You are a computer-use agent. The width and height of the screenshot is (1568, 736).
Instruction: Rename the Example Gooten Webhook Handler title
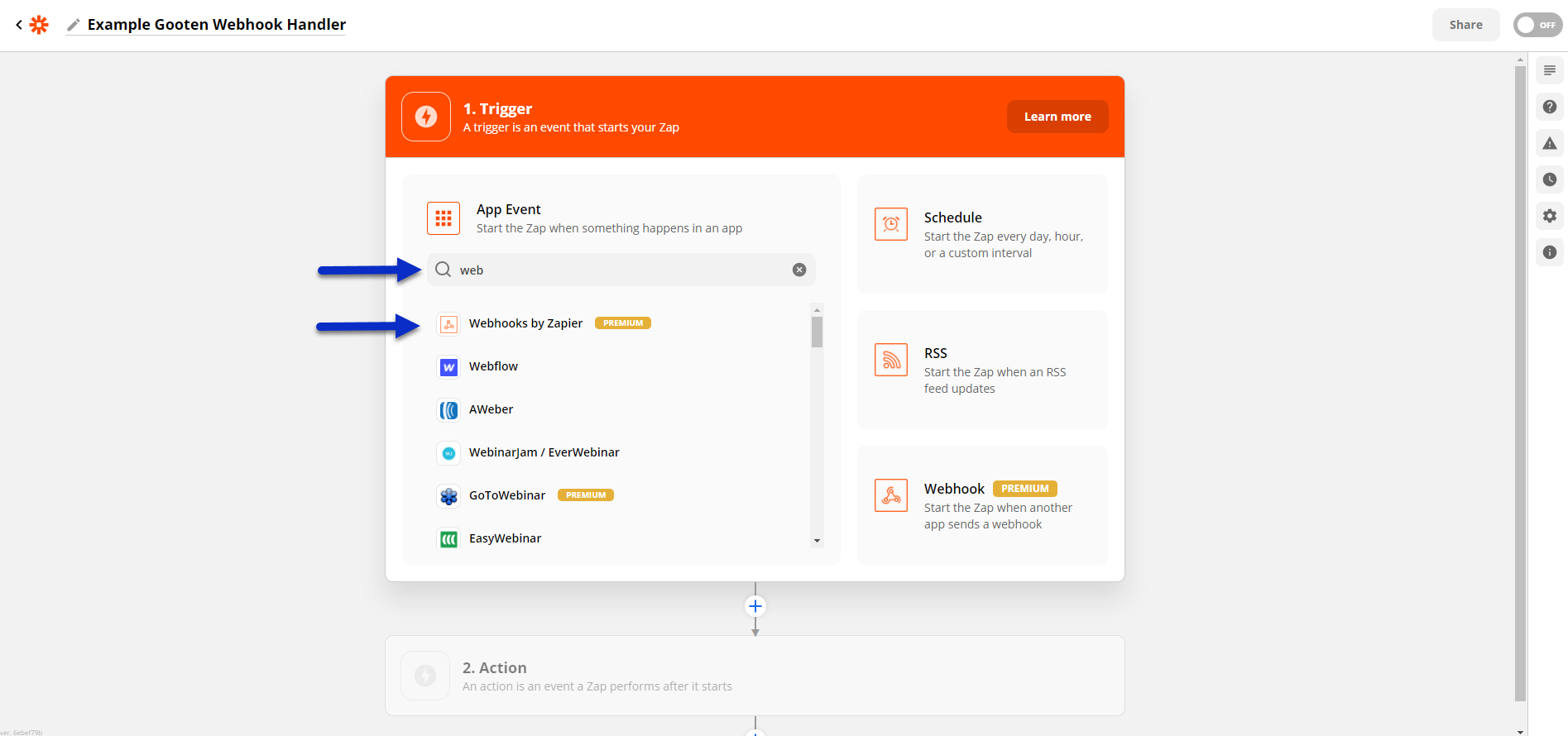pyautogui.click(x=217, y=25)
